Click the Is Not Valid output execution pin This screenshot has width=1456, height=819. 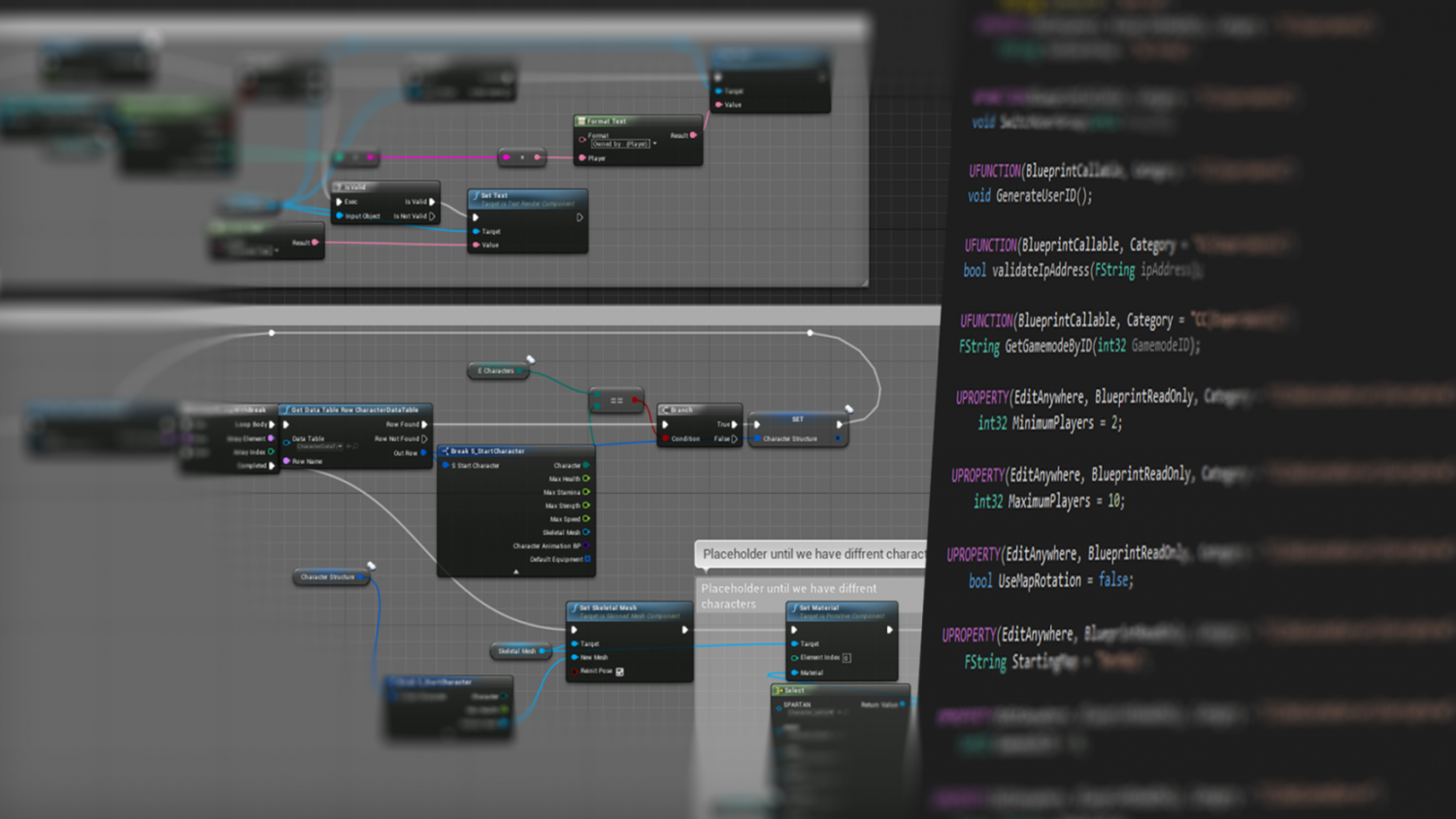(x=432, y=215)
